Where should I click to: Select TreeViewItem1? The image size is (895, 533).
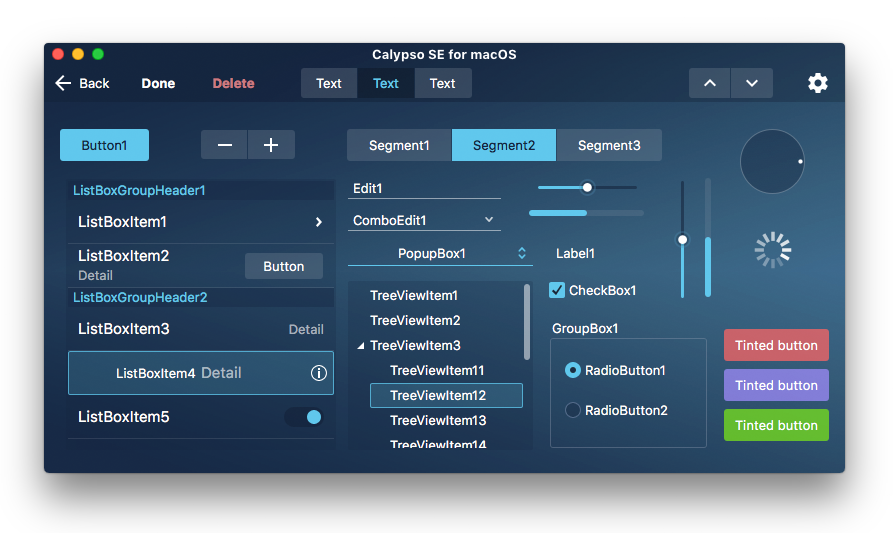coord(414,296)
